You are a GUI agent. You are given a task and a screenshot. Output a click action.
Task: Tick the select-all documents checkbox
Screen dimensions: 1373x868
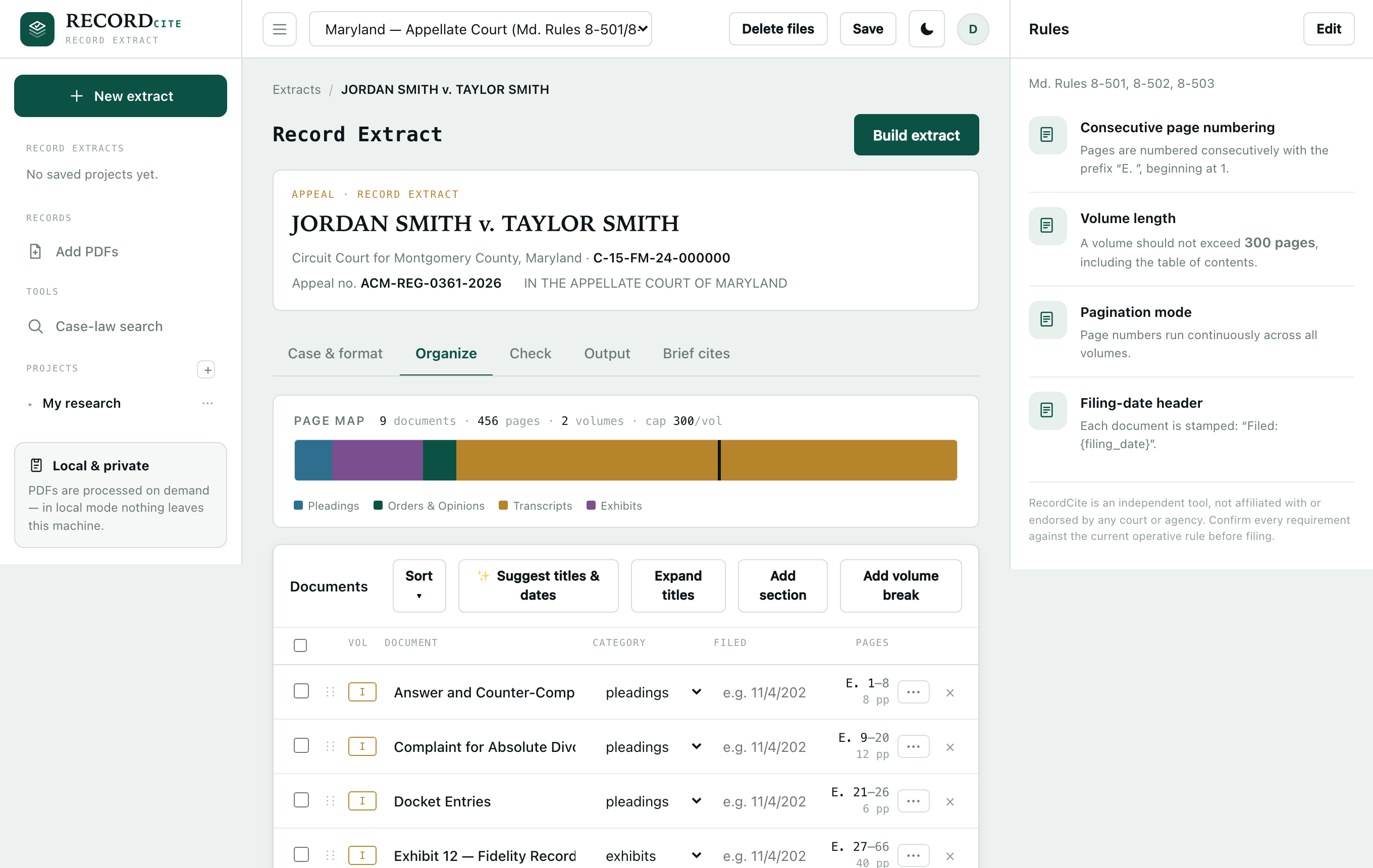300,644
